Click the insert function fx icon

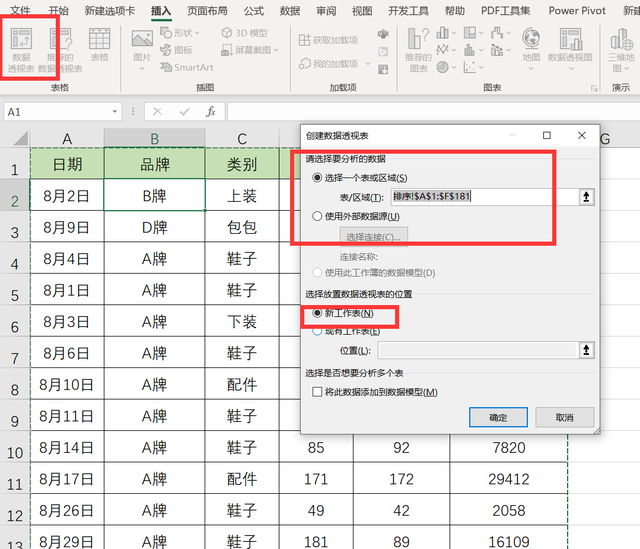tap(211, 111)
